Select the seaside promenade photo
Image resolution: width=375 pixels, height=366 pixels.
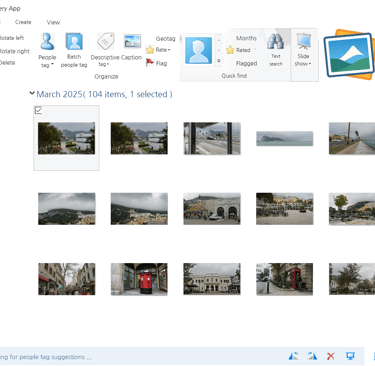[x=352, y=138]
